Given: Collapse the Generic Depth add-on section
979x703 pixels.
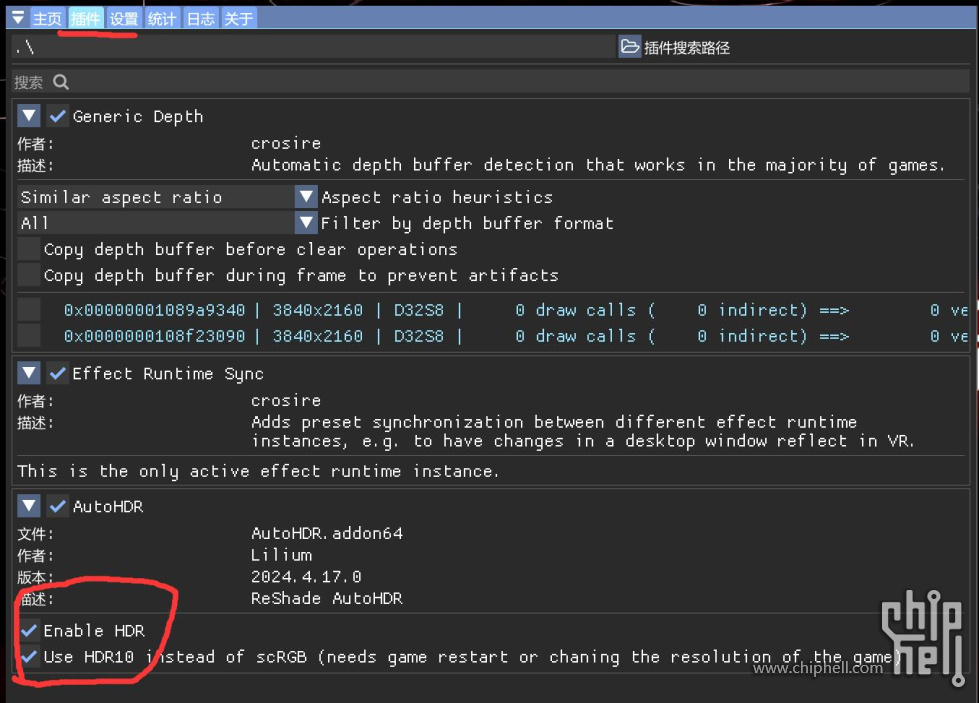Looking at the screenshot, I should pyautogui.click(x=29, y=116).
